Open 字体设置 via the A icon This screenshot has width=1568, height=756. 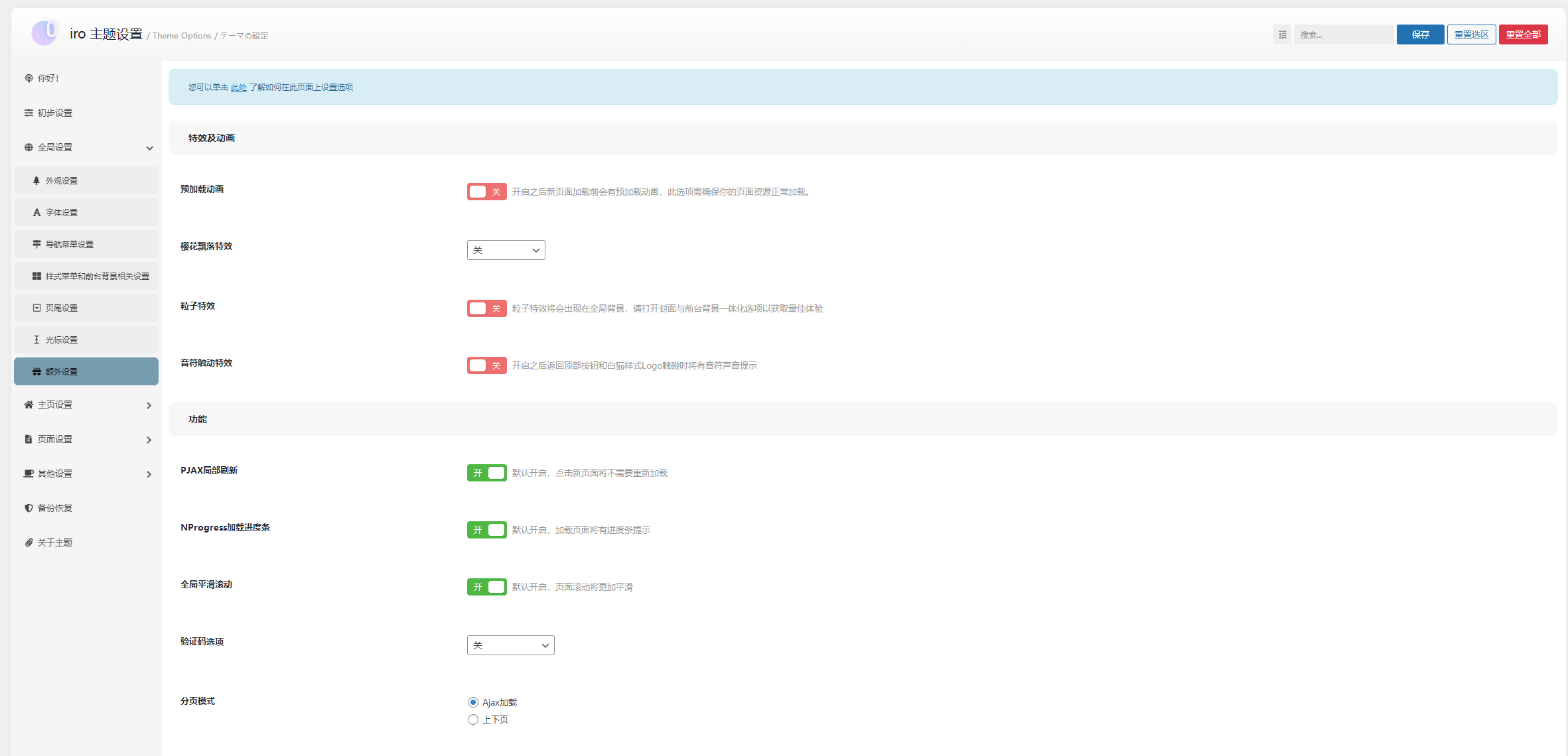pos(36,212)
